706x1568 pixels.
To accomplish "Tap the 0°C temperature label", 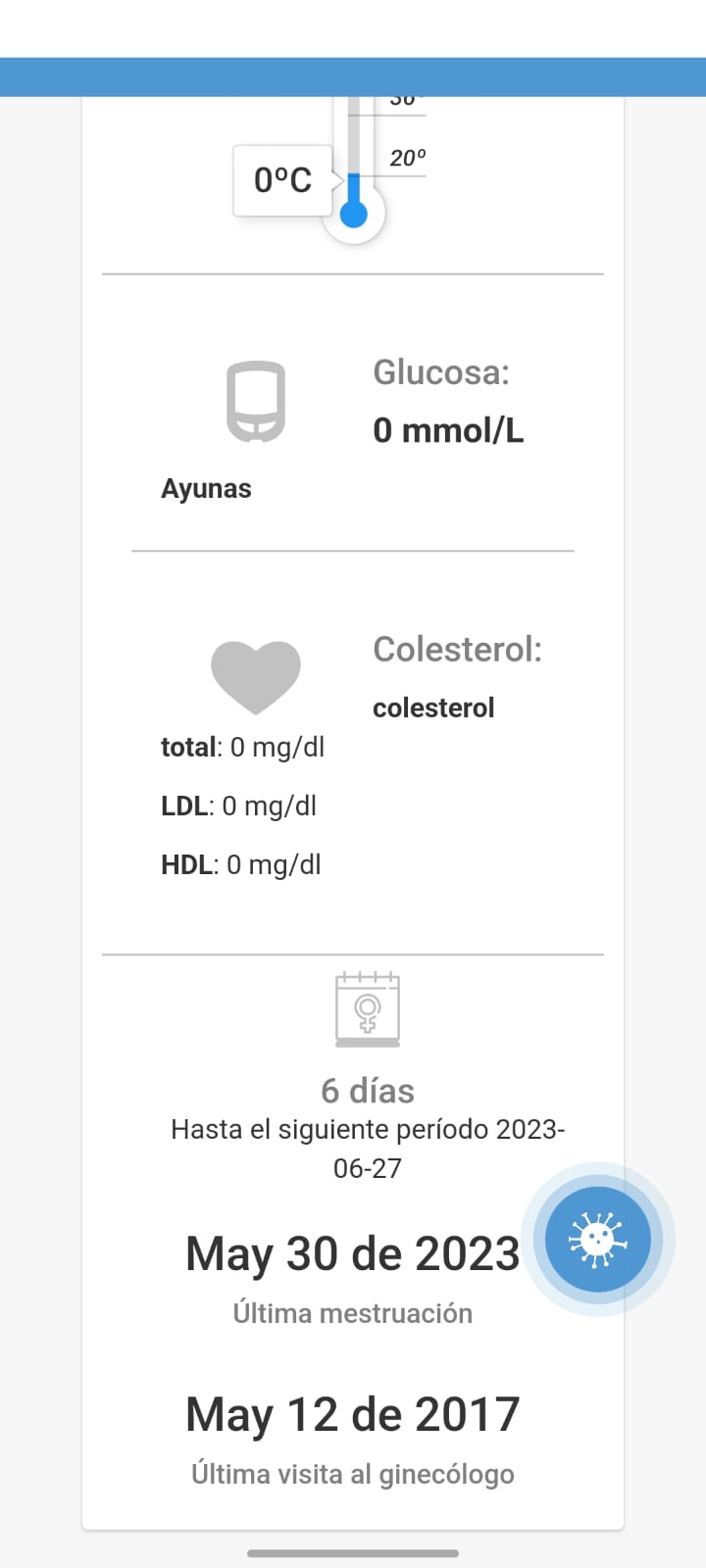I will [282, 180].
